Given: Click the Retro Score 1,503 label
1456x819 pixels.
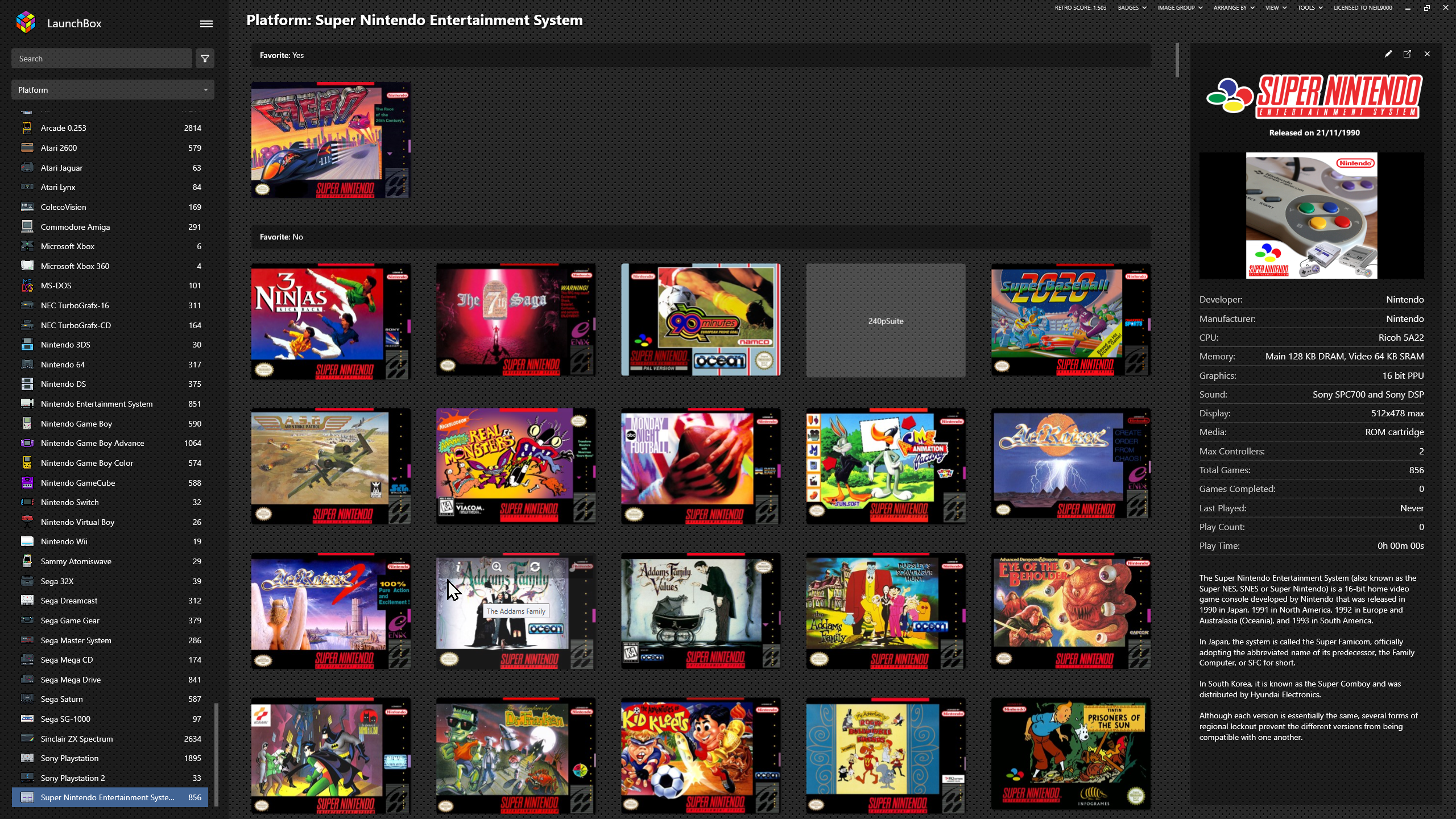Looking at the screenshot, I should [x=1080, y=8].
